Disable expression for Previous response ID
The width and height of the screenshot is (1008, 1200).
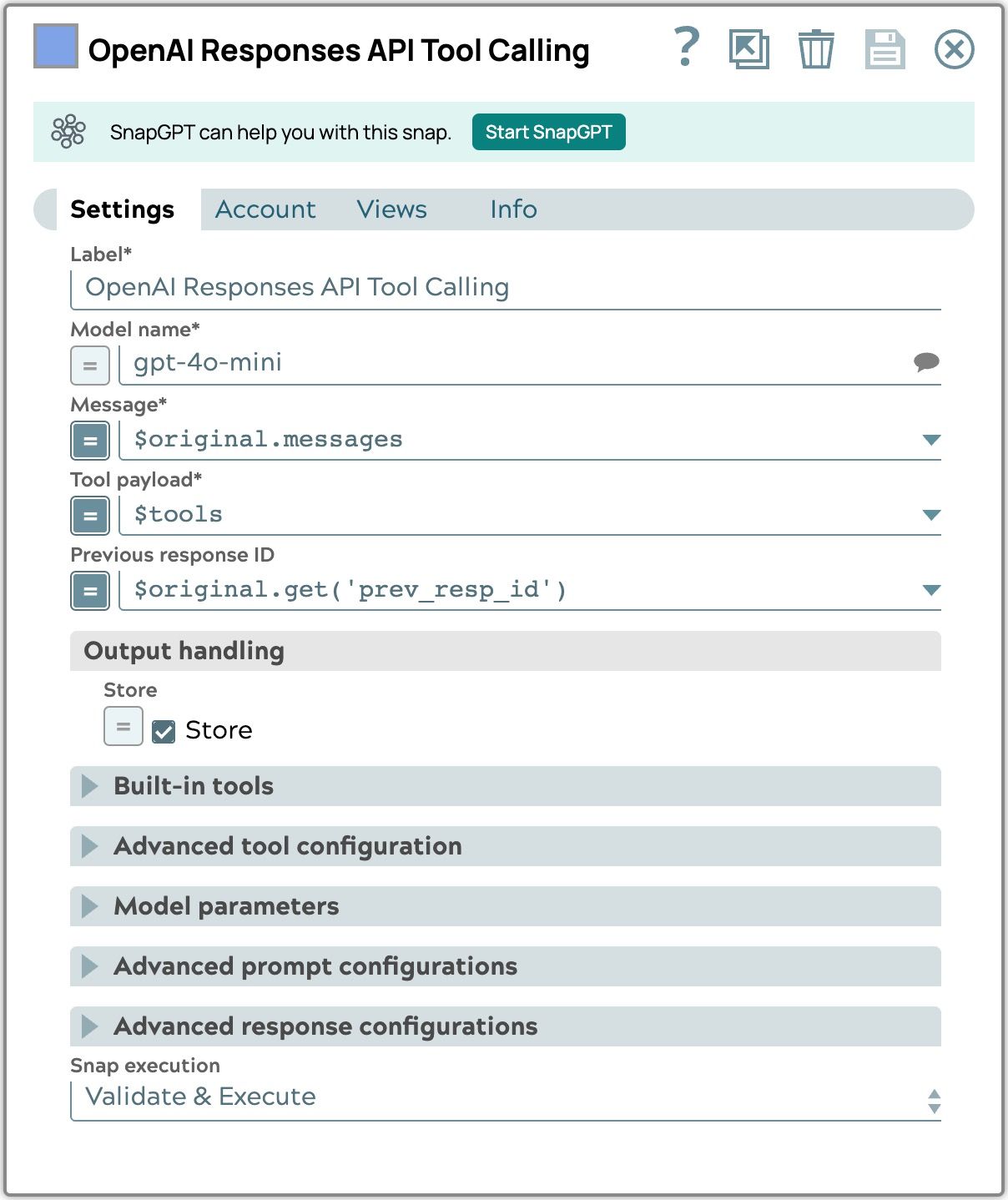tap(90, 591)
